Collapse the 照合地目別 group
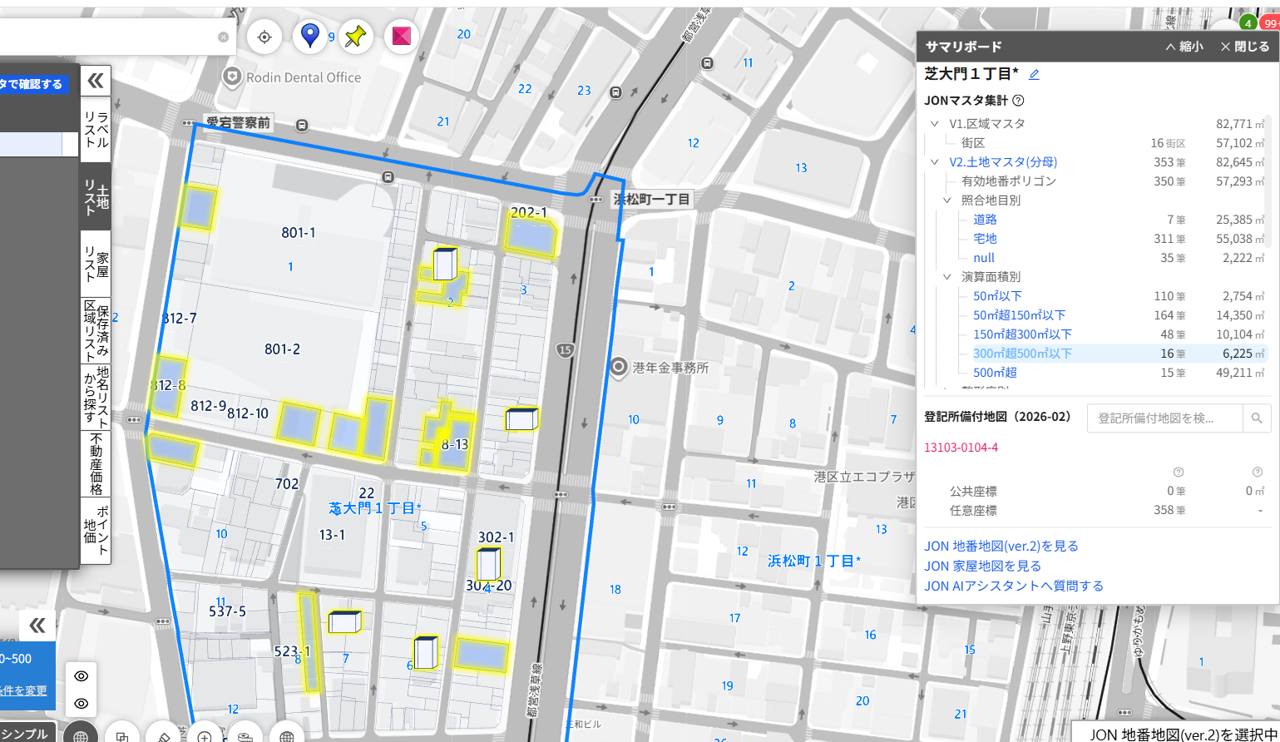Image resolution: width=1280 pixels, height=742 pixels. click(947, 200)
